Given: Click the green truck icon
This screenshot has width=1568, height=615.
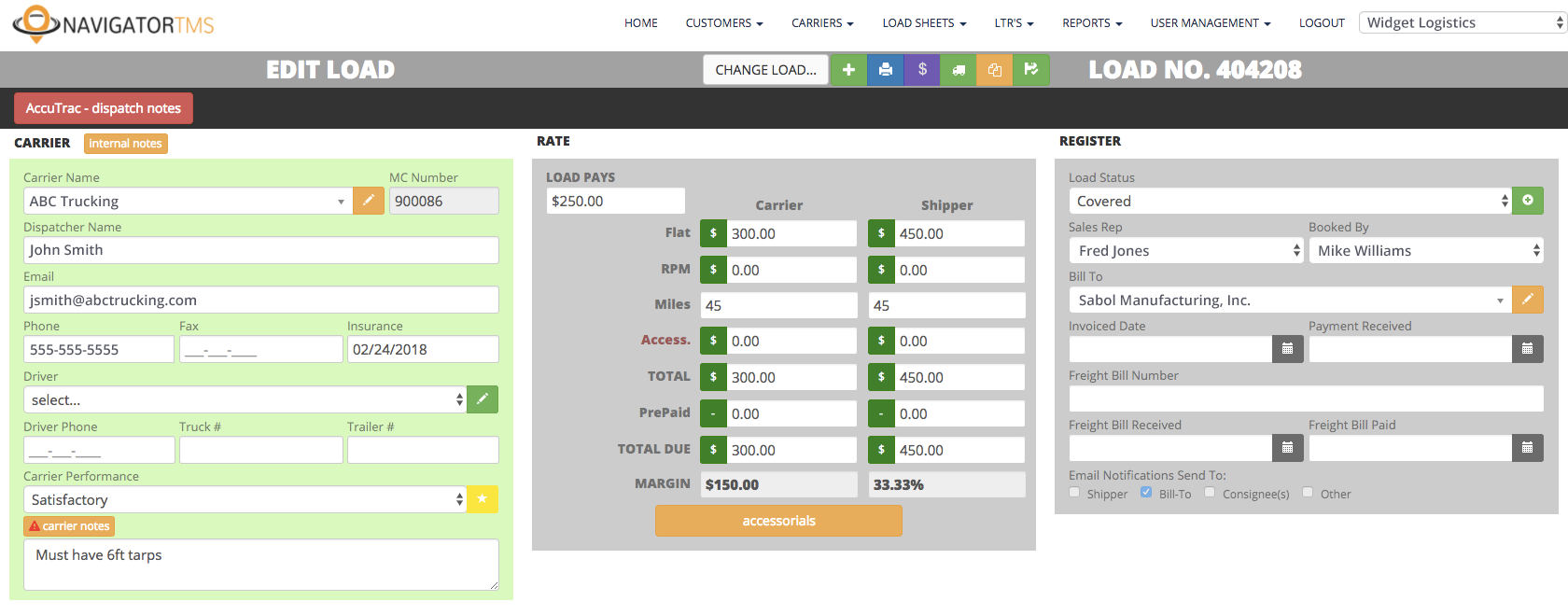Looking at the screenshot, I should (959, 70).
